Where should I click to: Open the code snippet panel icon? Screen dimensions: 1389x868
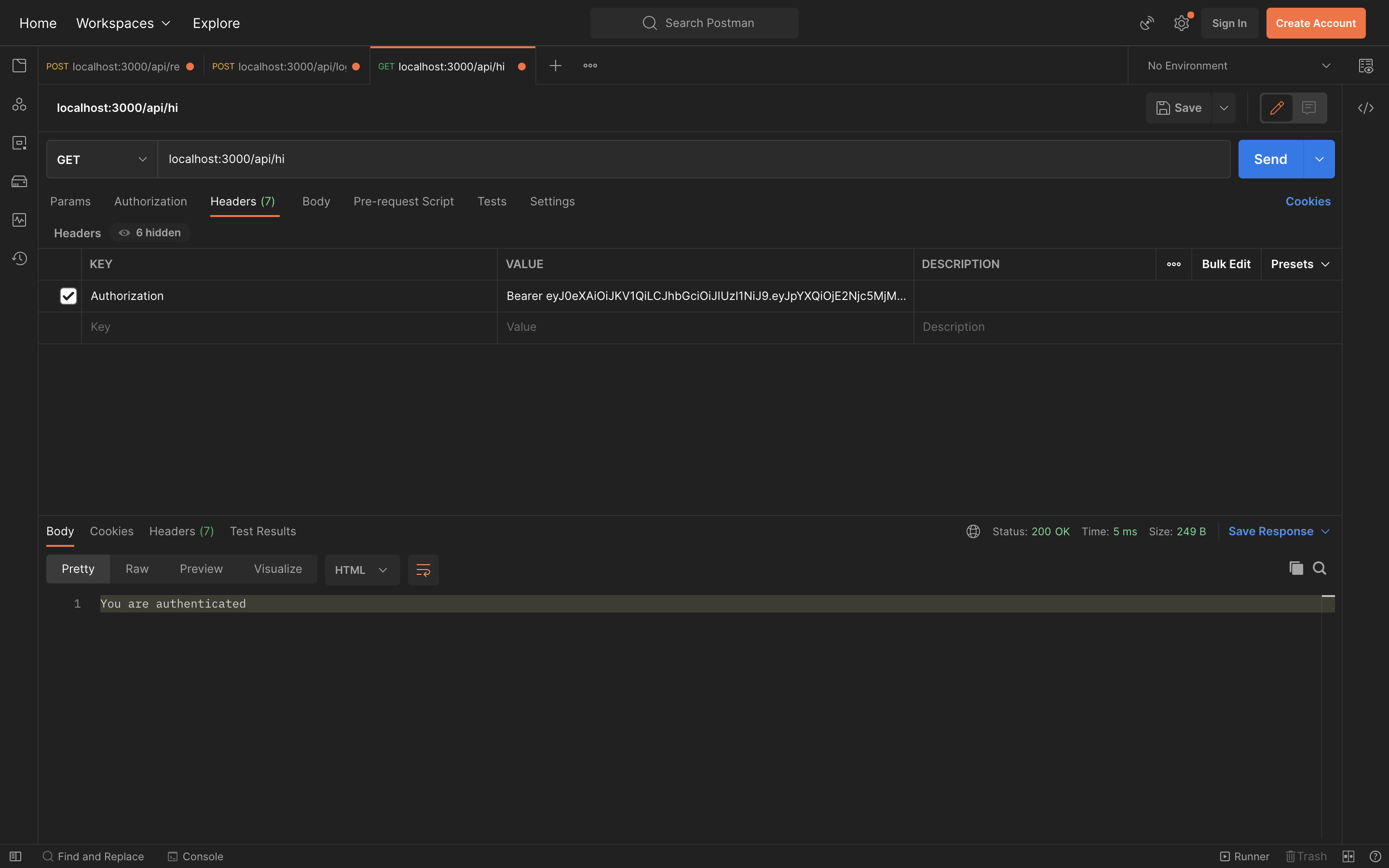pyautogui.click(x=1365, y=108)
